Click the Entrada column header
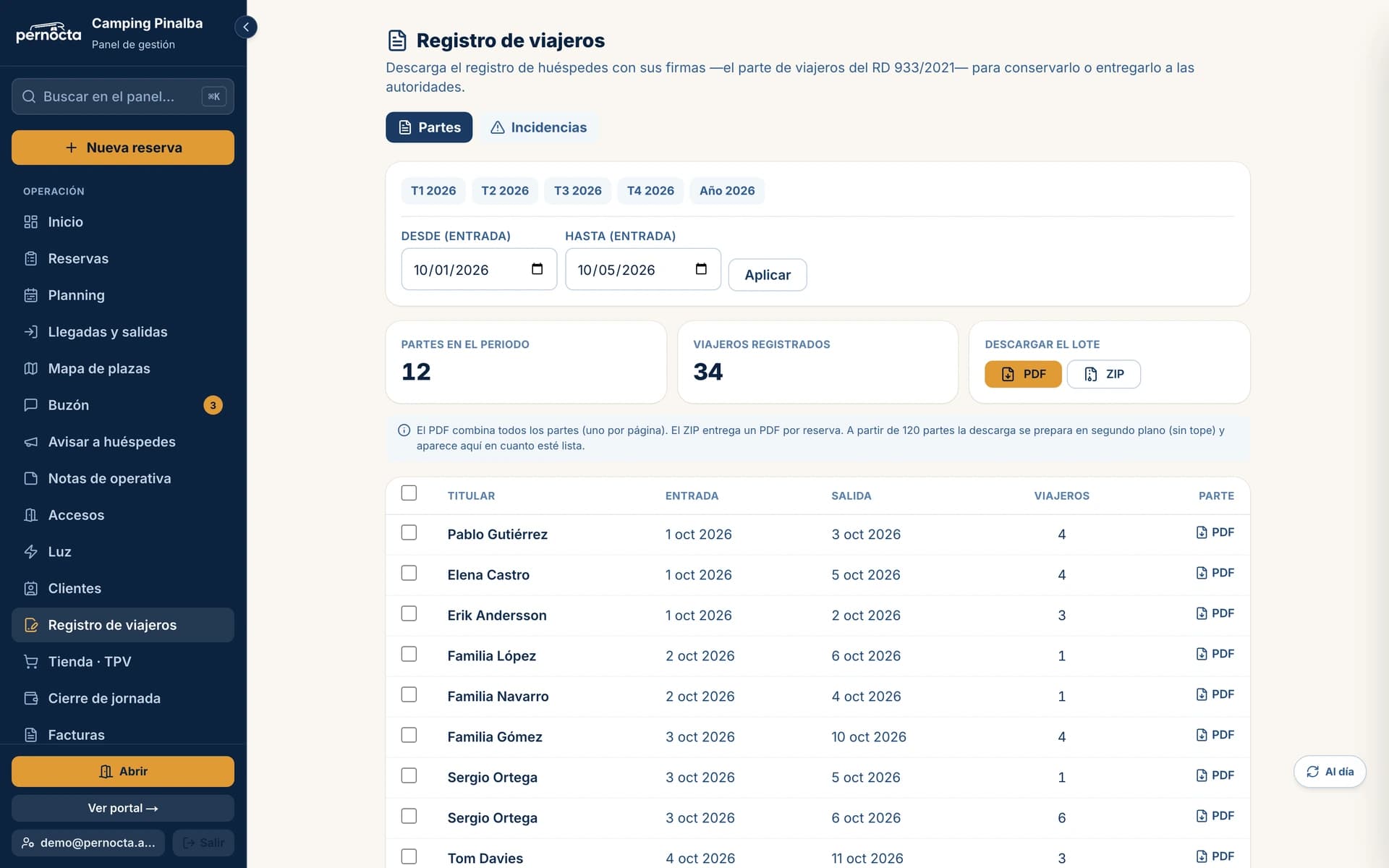Image resolution: width=1389 pixels, height=868 pixels. [692, 495]
